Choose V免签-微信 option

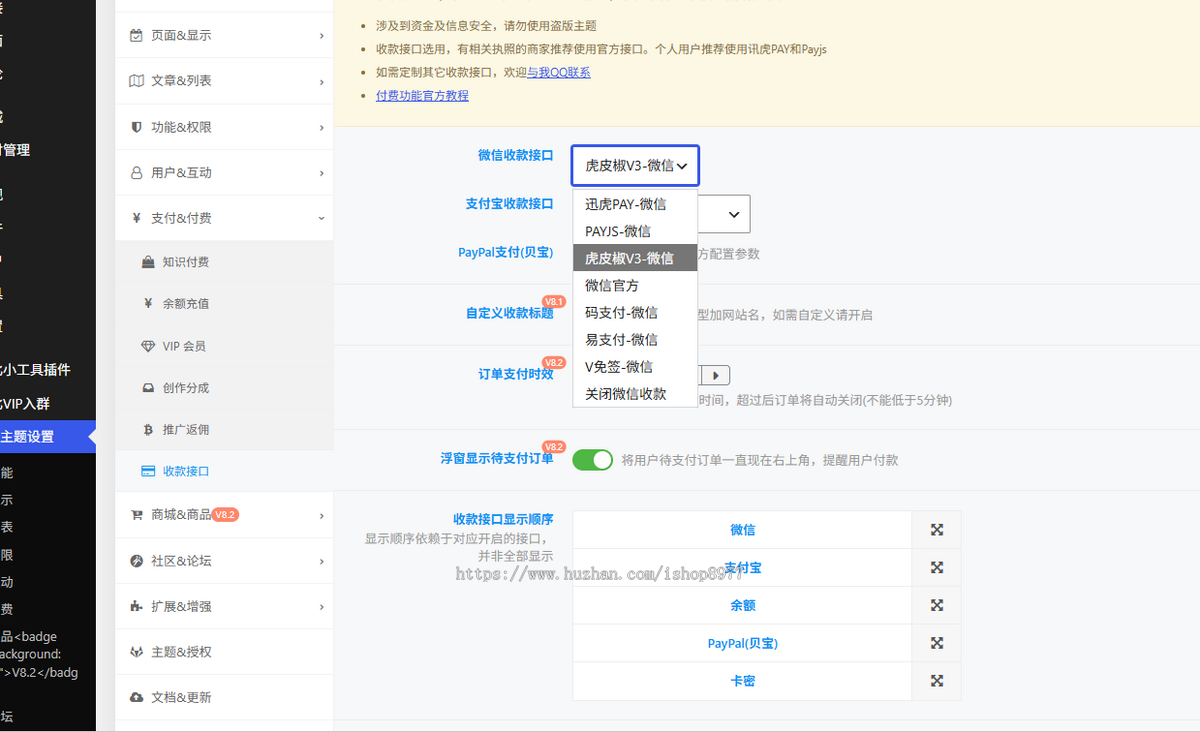click(635, 366)
